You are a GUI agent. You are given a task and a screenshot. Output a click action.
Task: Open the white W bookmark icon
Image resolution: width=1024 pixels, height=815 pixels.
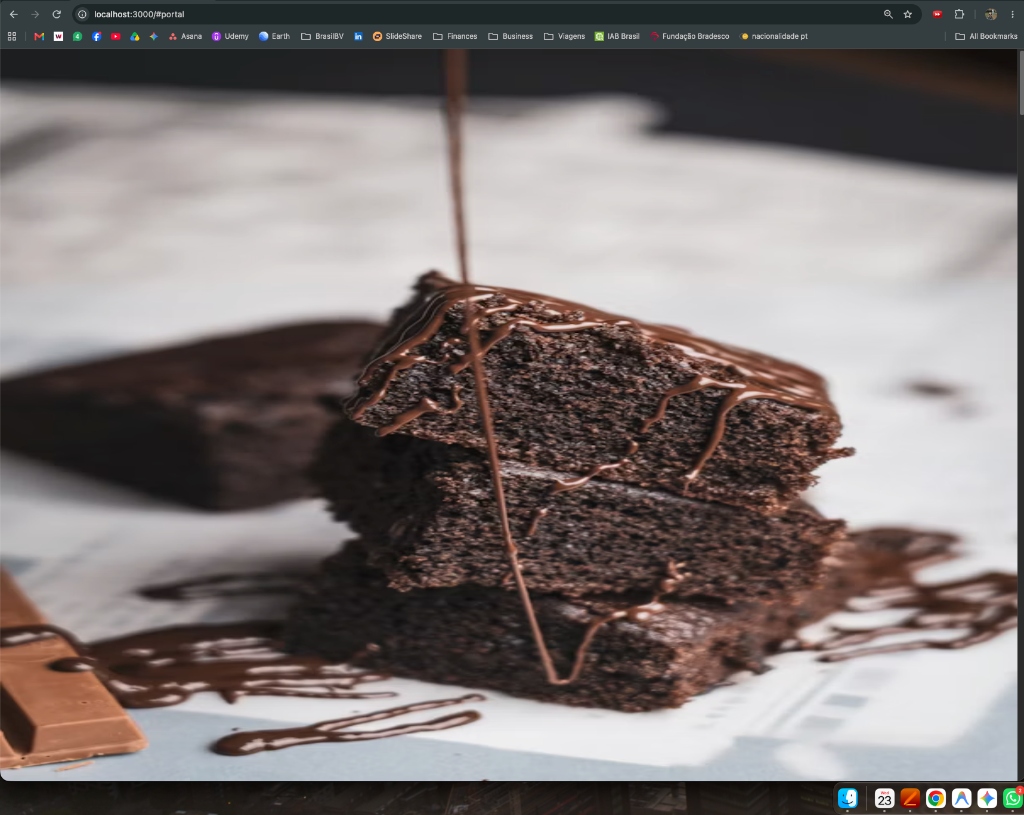click(x=58, y=36)
